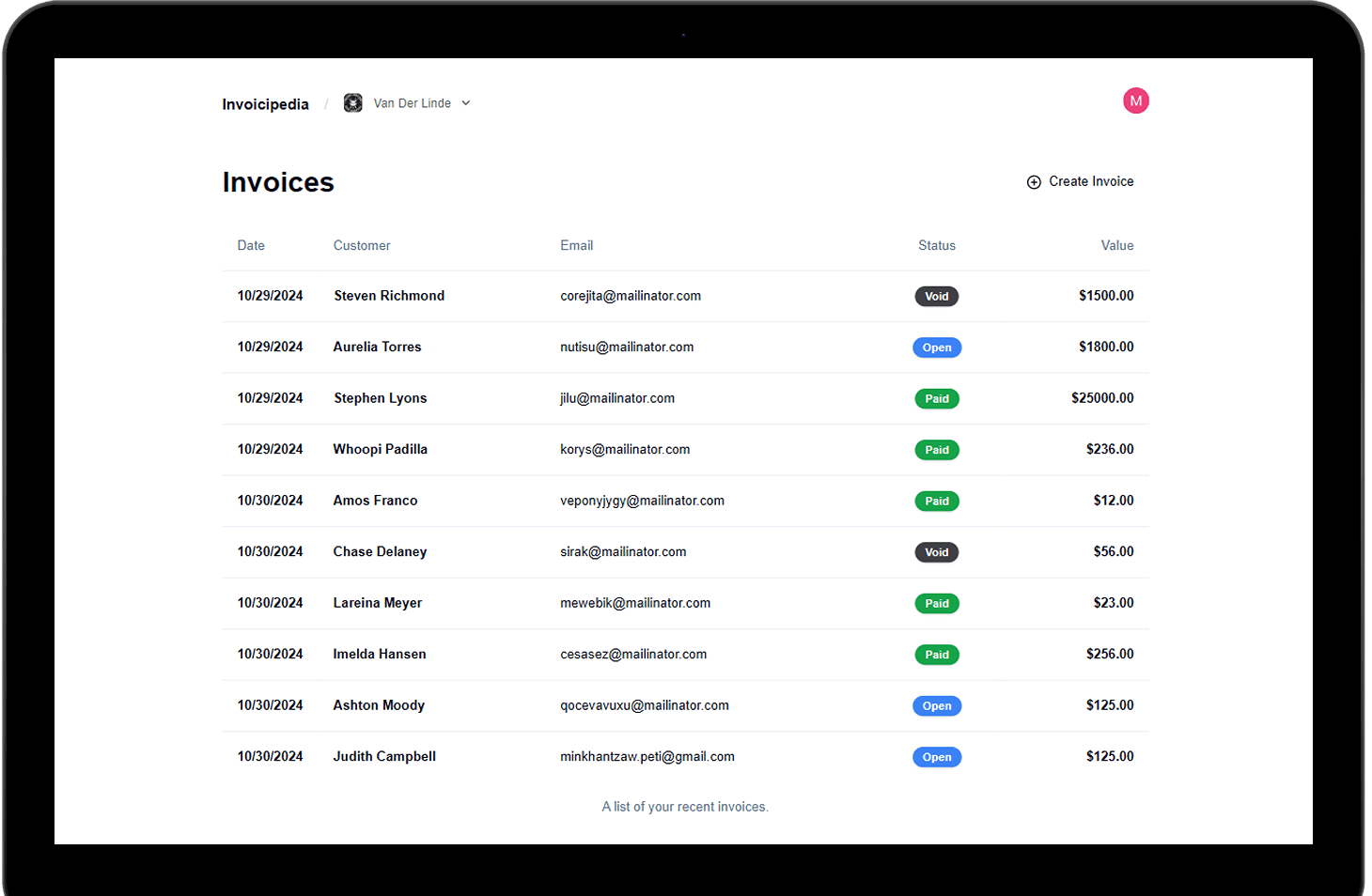
Task: Click the Void badge for Steven Richmond
Action: pyautogui.click(x=936, y=297)
